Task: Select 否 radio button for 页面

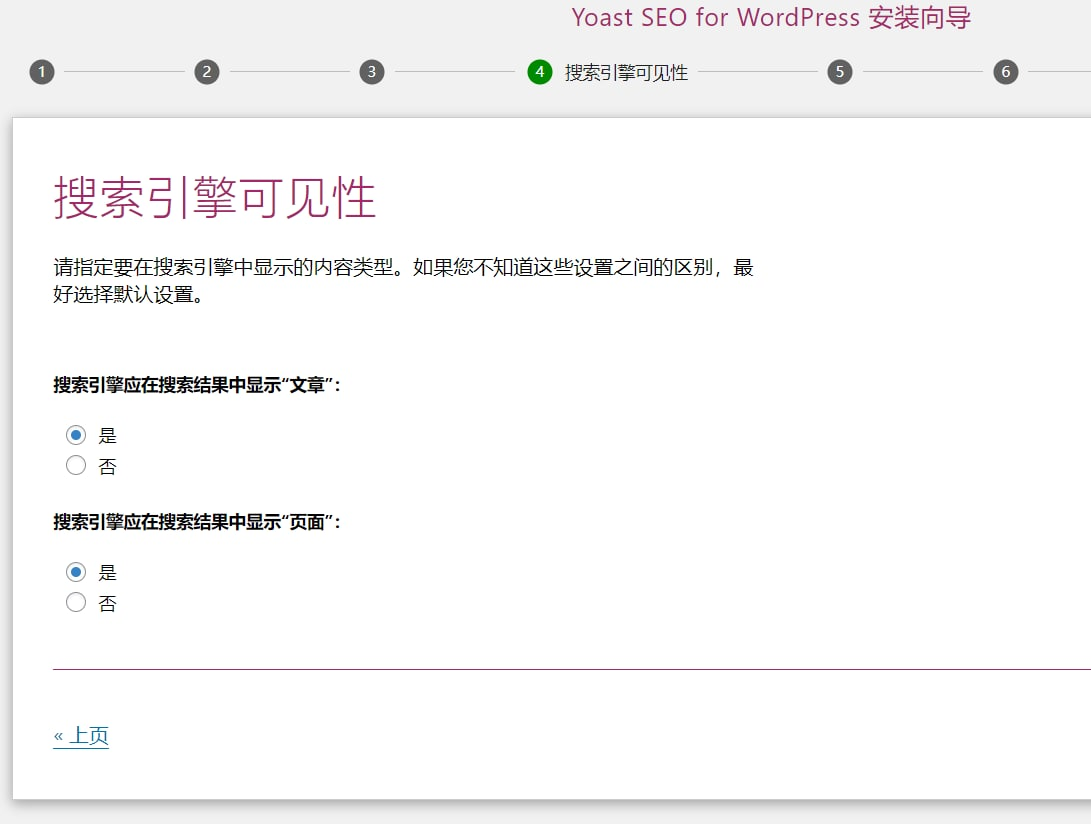Action: [x=76, y=602]
